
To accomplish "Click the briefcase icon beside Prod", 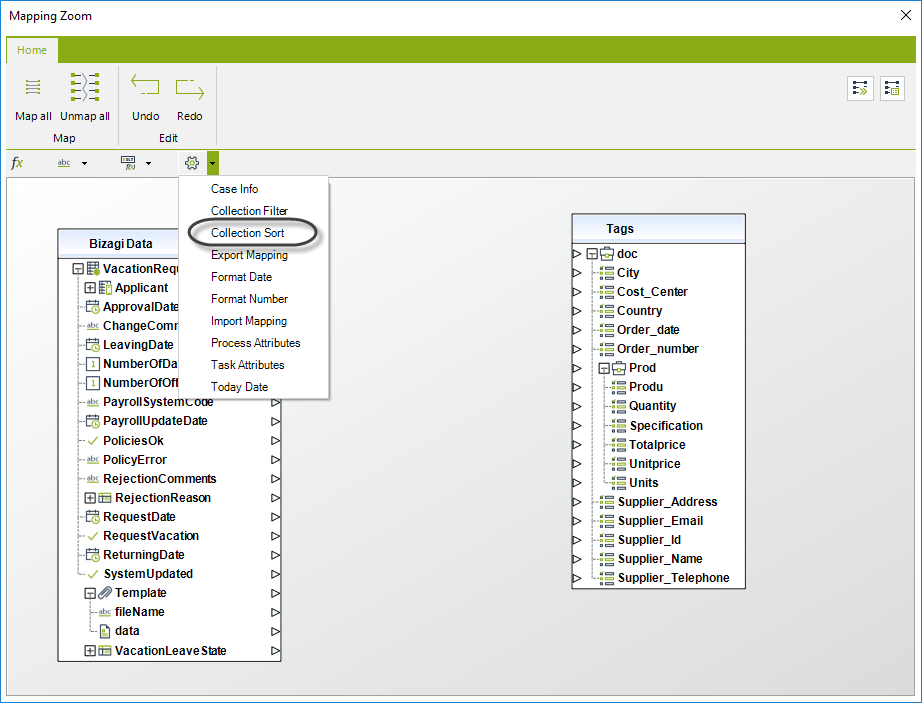I will click(619, 368).
